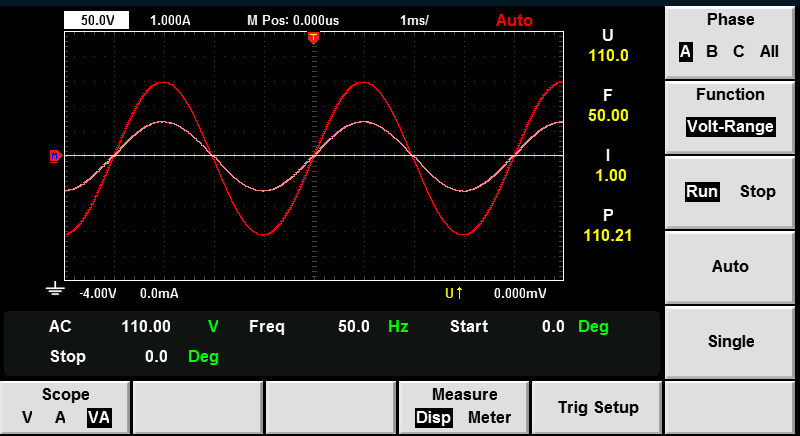Open the Volt-Range function selector
Viewport: 800px width, 436px height.
tap(730, 126)
